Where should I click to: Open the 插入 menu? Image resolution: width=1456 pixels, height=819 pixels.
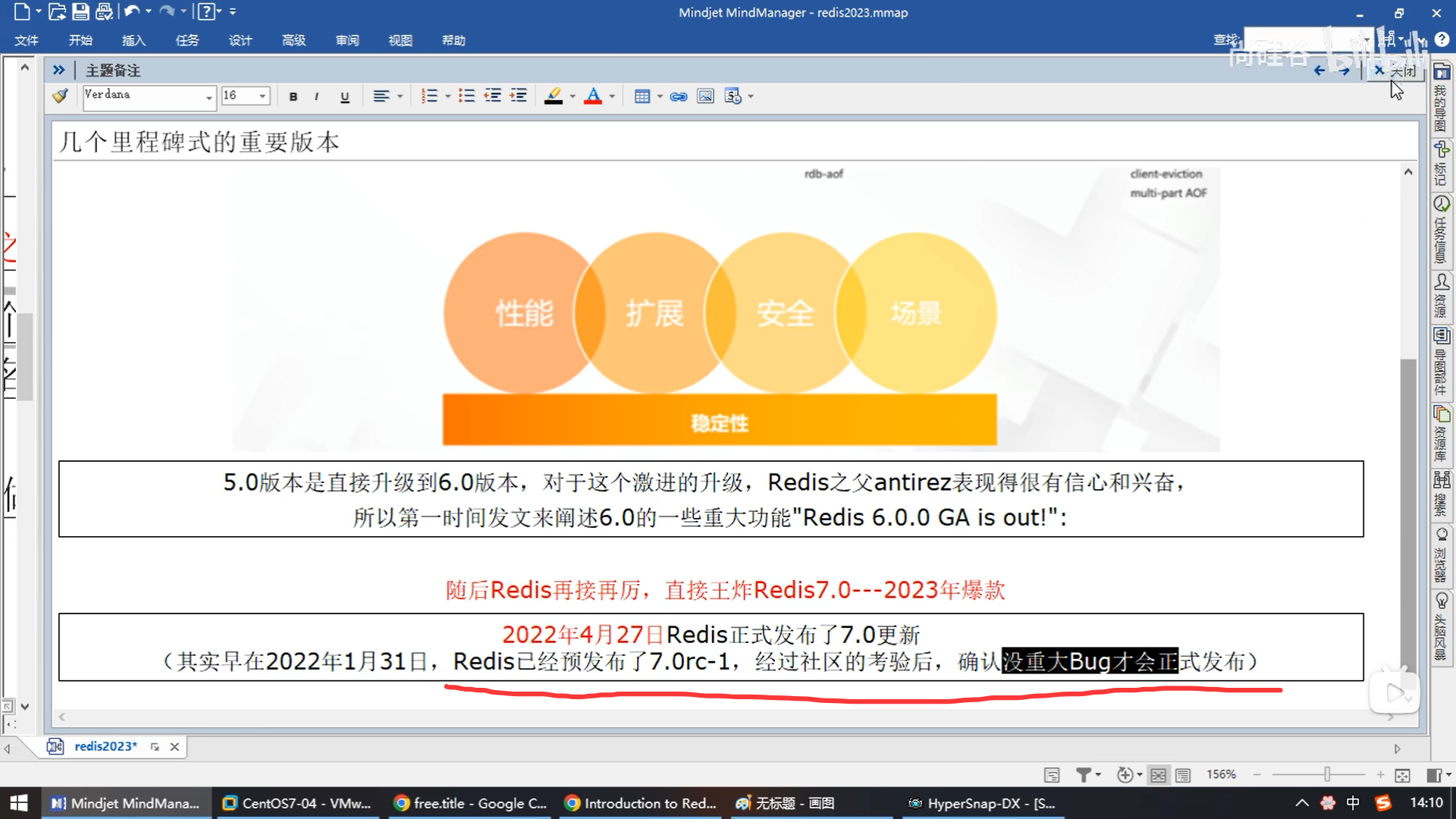click(133, 40)
